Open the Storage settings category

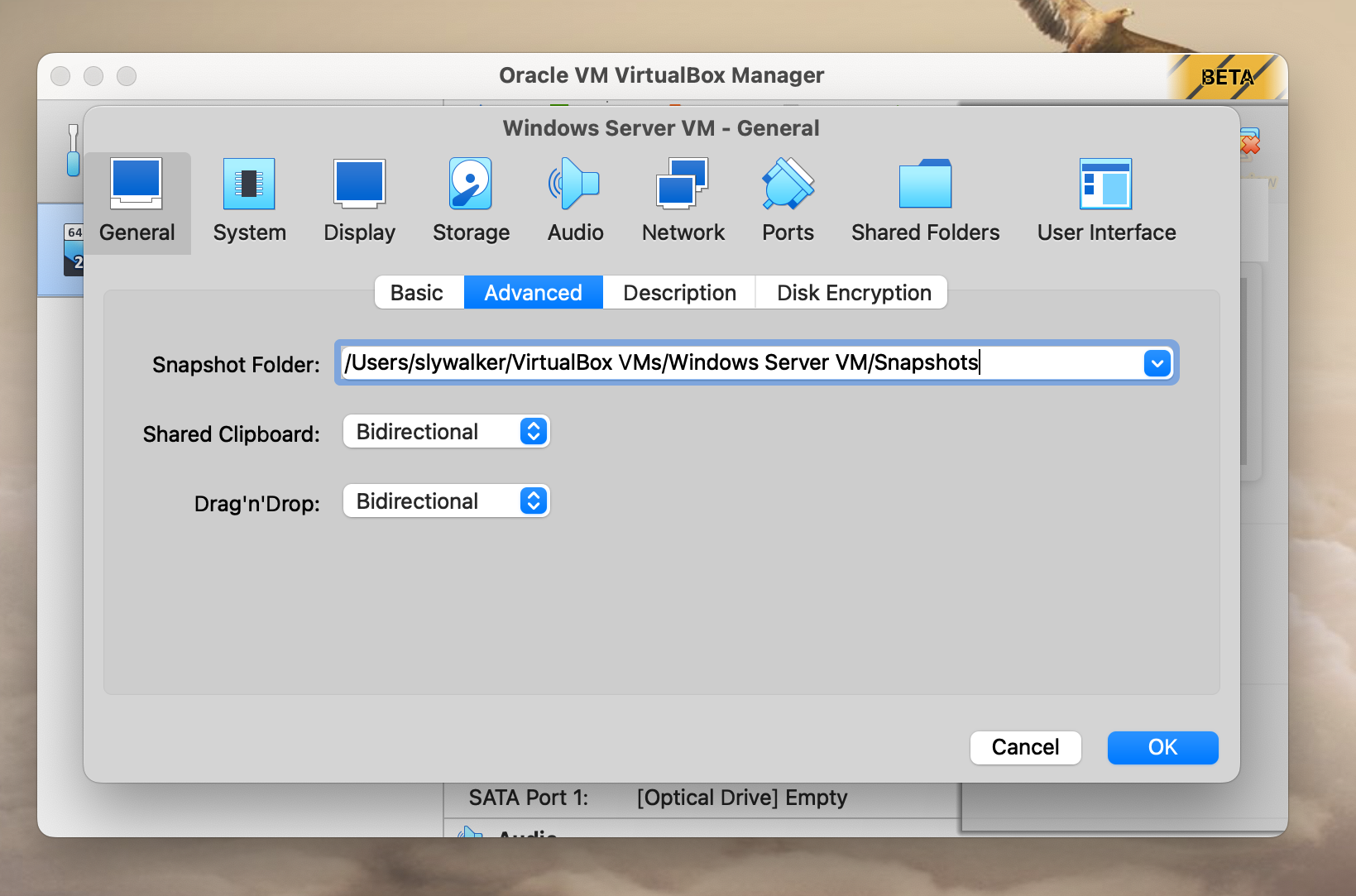pyautogui.click(x=471, y=203)
